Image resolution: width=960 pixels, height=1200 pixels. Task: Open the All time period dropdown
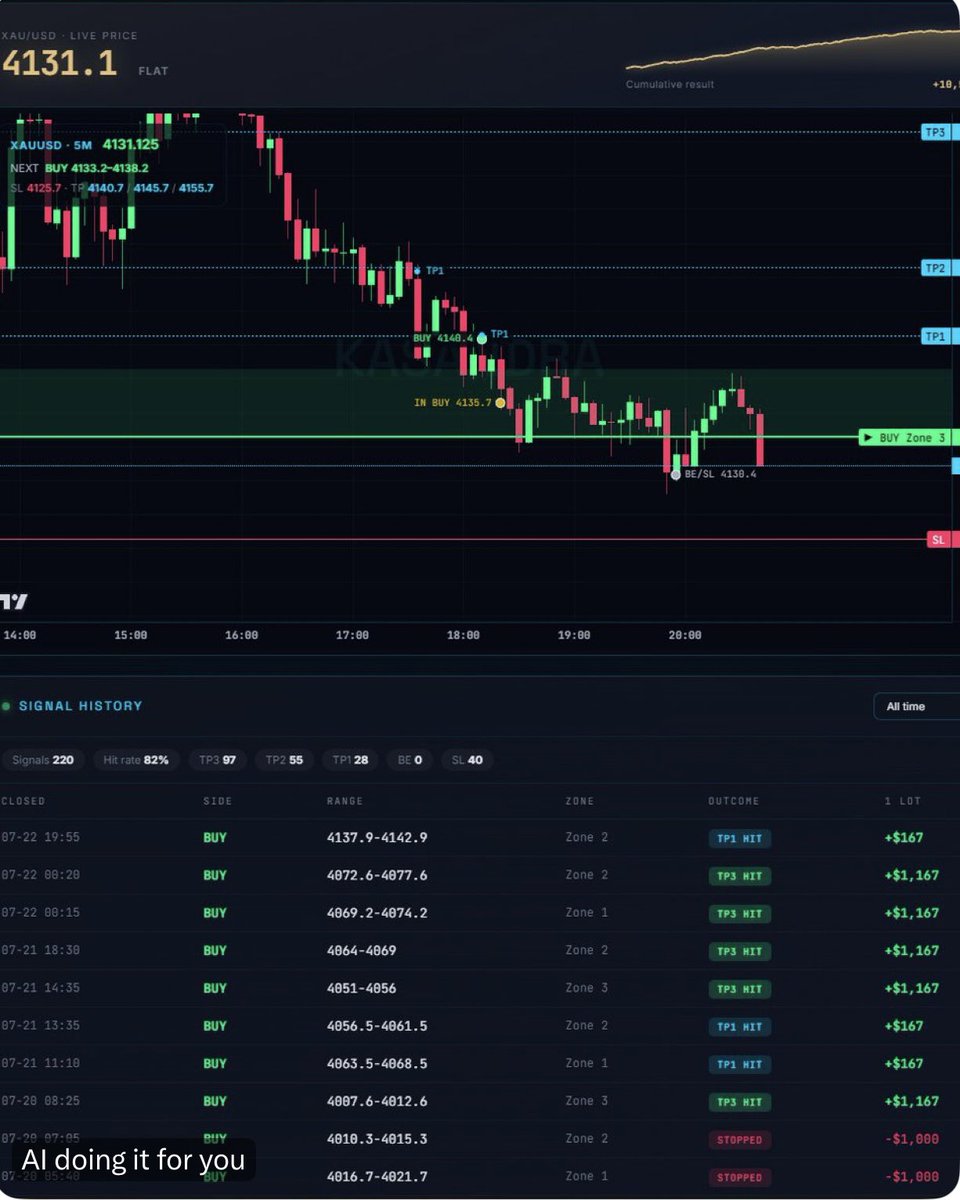[916, 706]
